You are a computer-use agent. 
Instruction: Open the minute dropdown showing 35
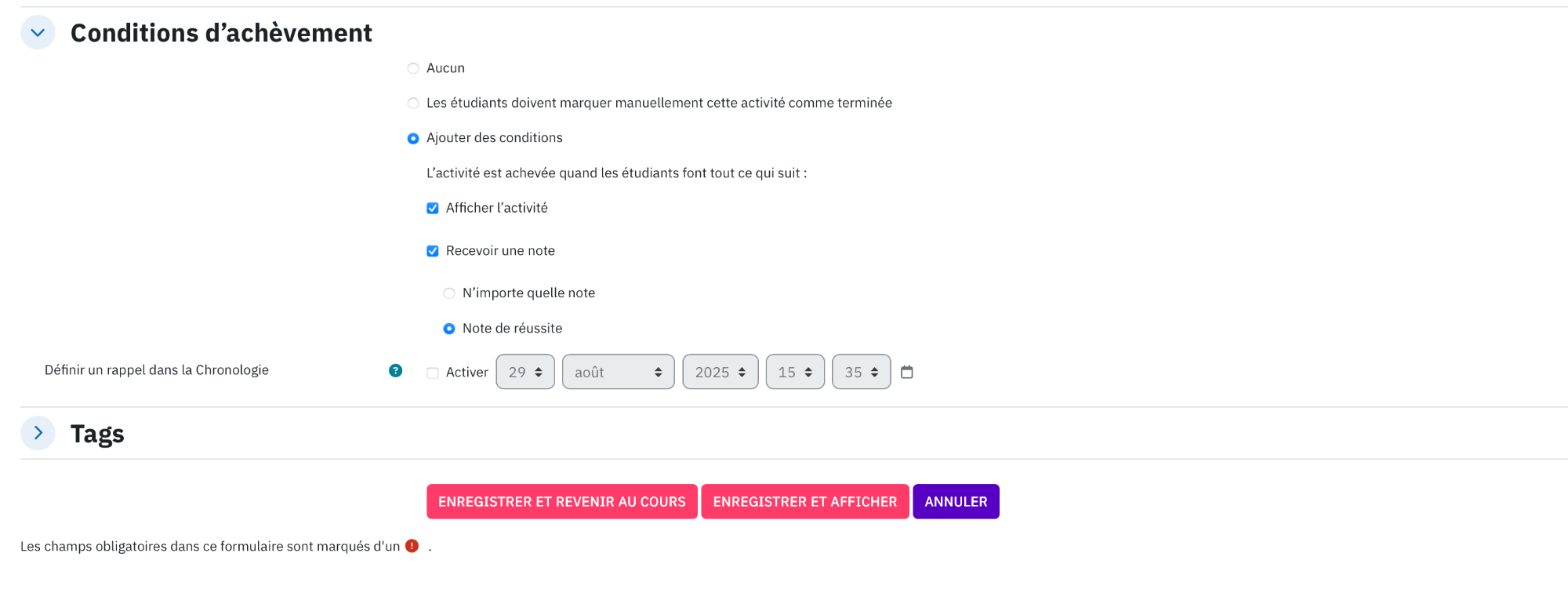(862, 372)
